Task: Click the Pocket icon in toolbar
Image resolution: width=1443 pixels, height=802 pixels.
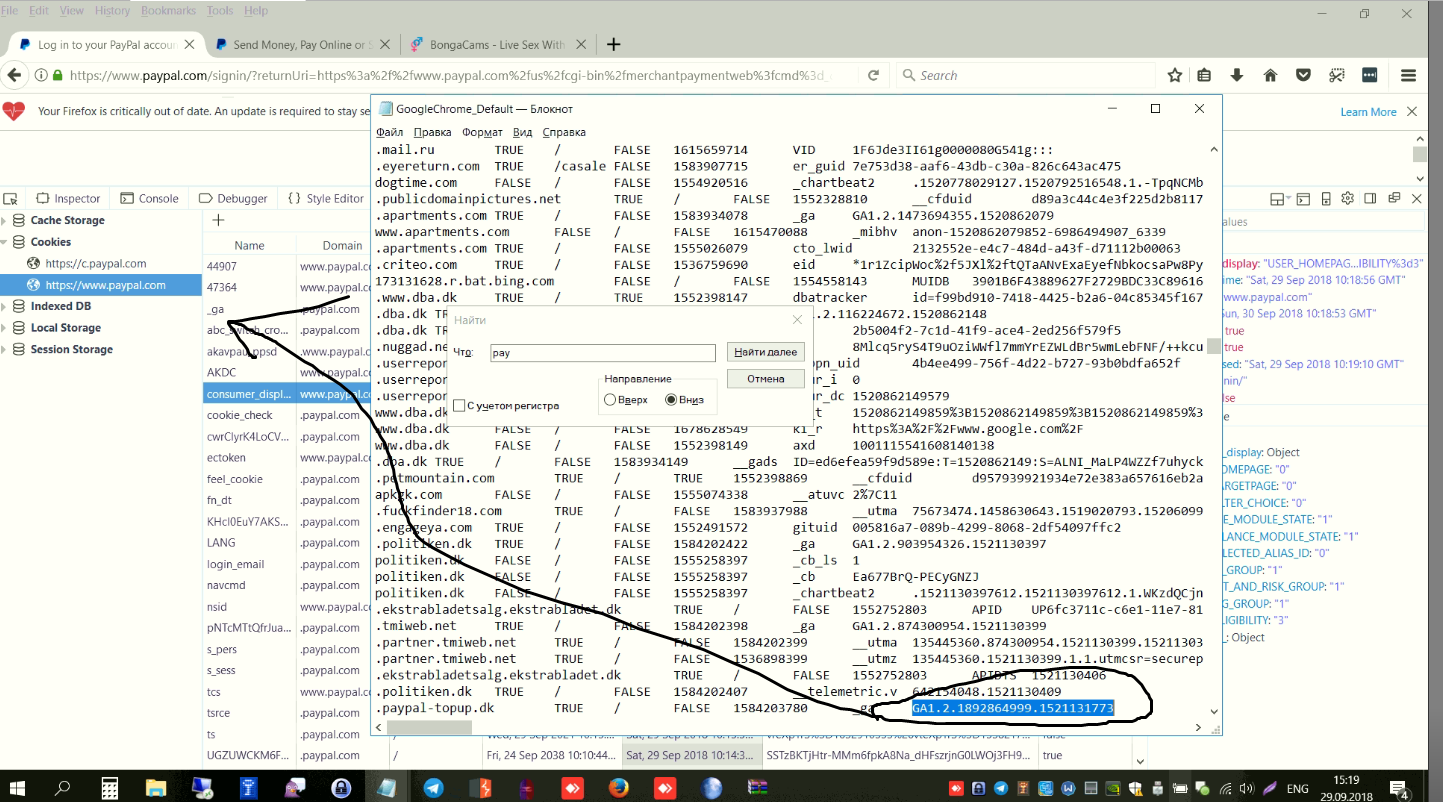Action: click(x=1304, y=75)
